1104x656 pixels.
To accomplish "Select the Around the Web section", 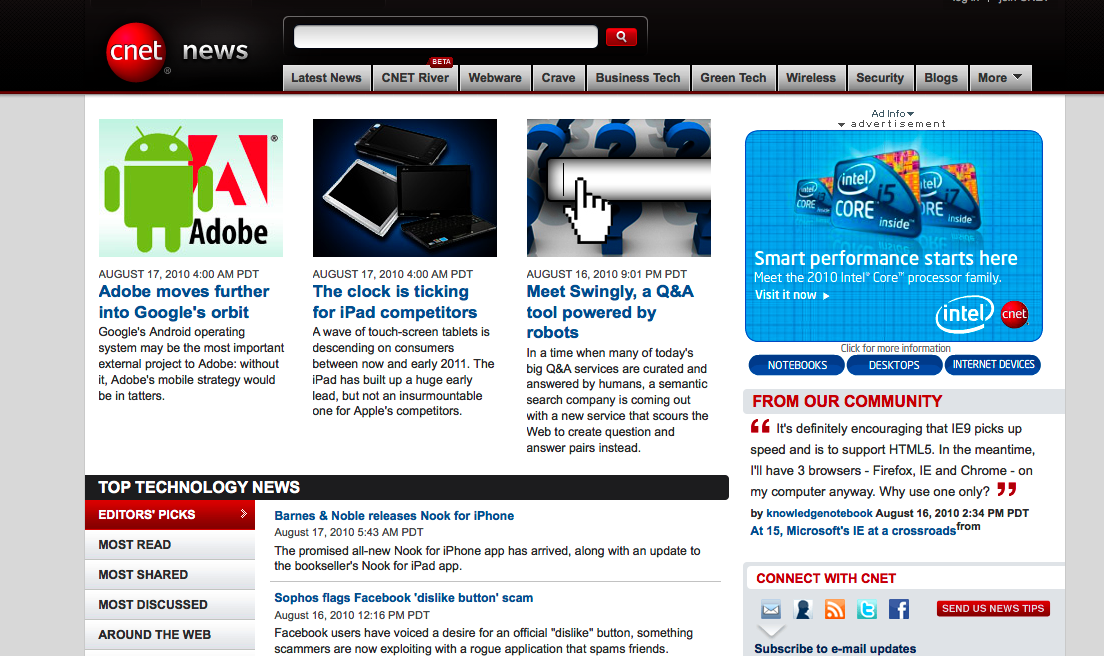I will click(170, 635).
